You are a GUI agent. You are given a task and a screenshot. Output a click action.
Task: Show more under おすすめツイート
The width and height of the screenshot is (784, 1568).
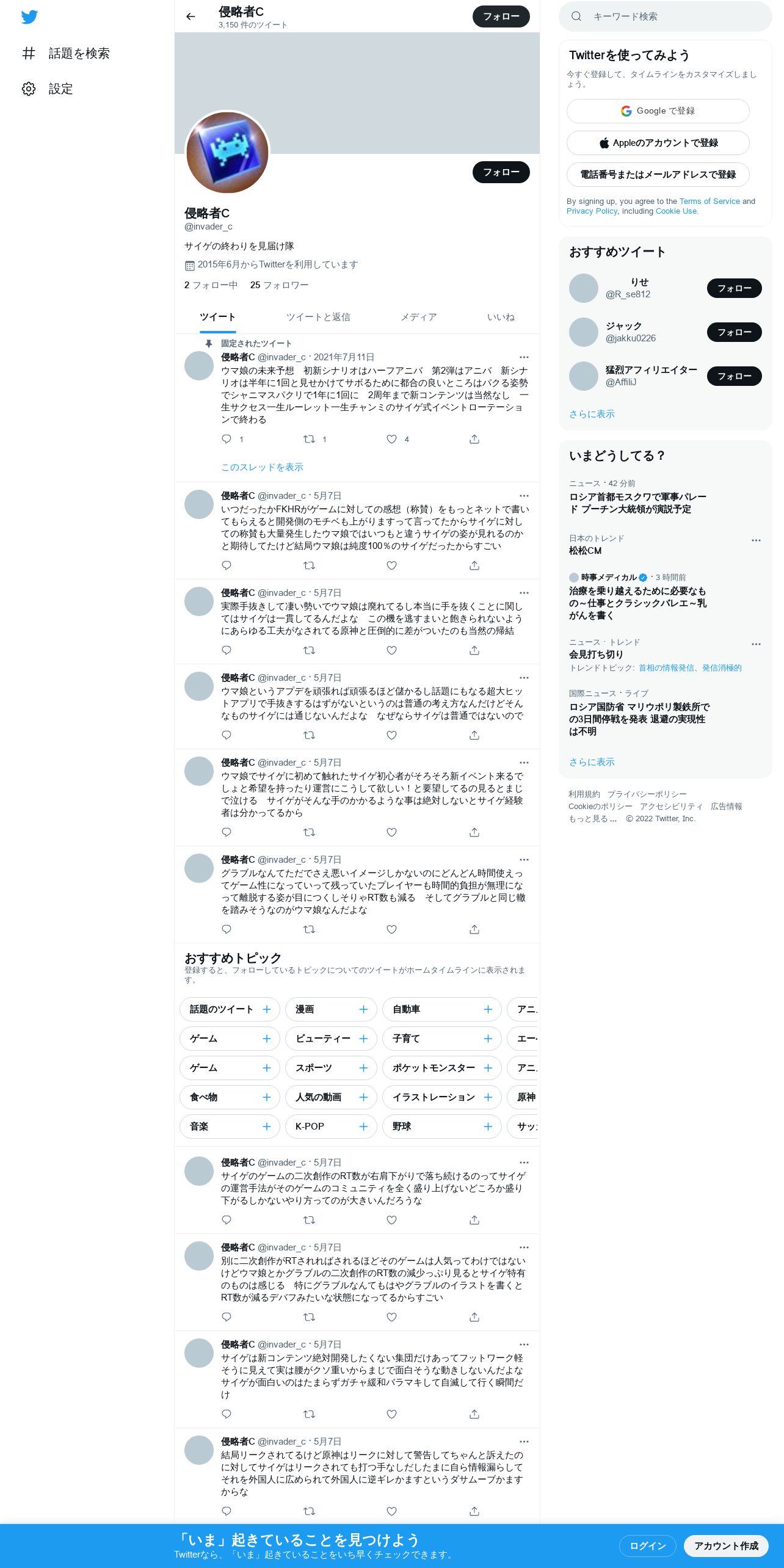point(592,414)
